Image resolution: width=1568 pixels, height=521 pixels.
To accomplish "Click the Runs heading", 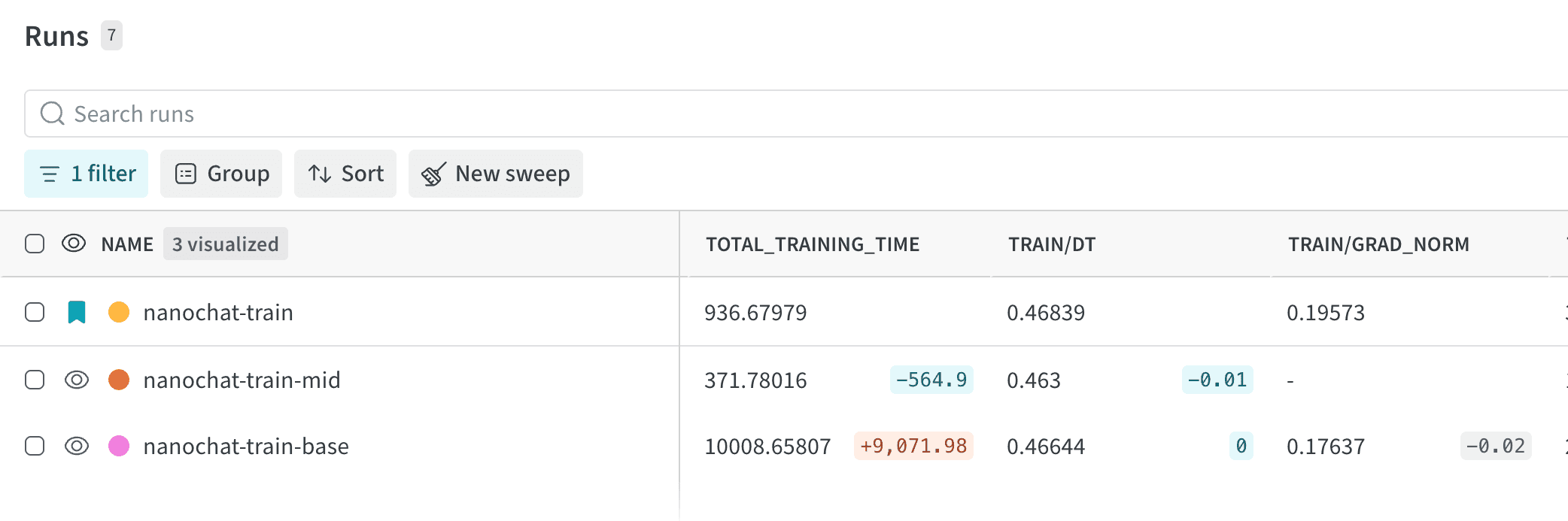I will pos(56,36).
